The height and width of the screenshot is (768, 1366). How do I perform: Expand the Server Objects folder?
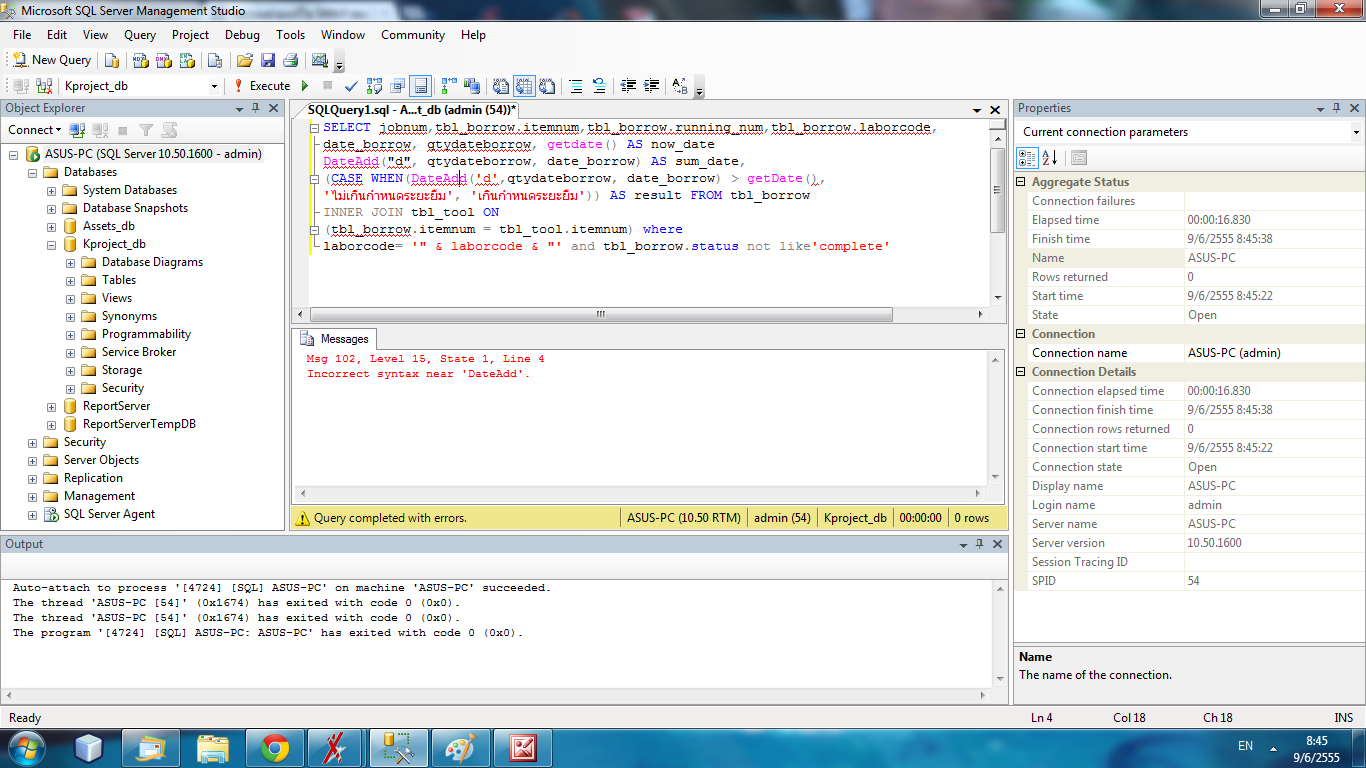pos(33,460)
